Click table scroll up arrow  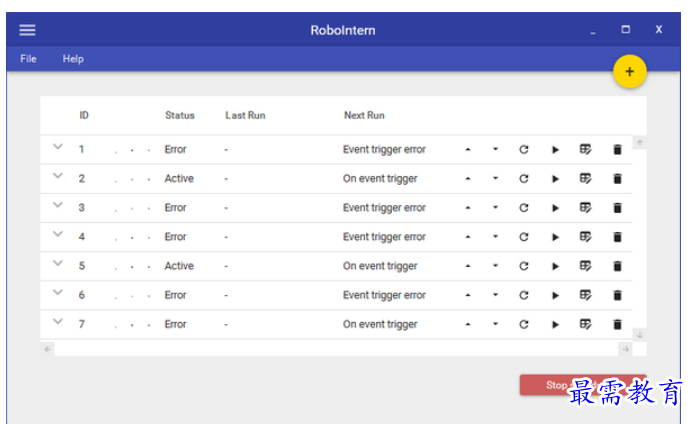pos(639,142)
